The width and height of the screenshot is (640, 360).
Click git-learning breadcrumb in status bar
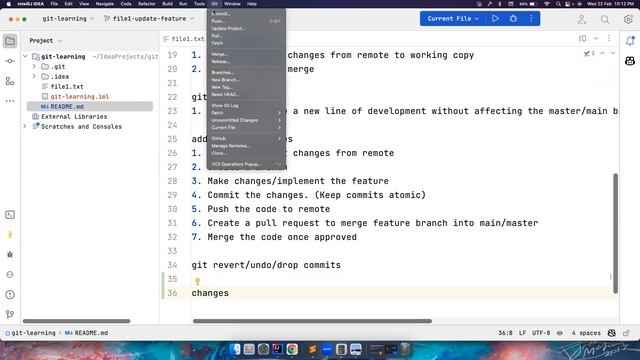(30, 333)
